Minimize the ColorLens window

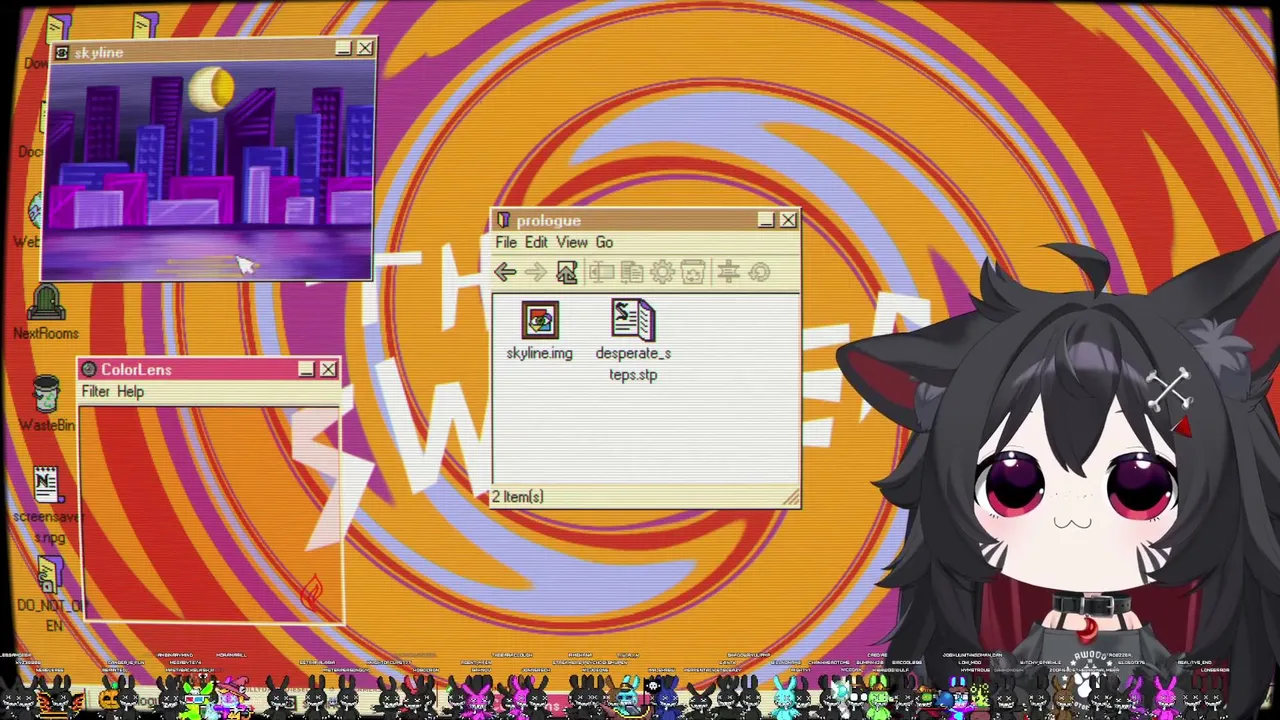306,370
